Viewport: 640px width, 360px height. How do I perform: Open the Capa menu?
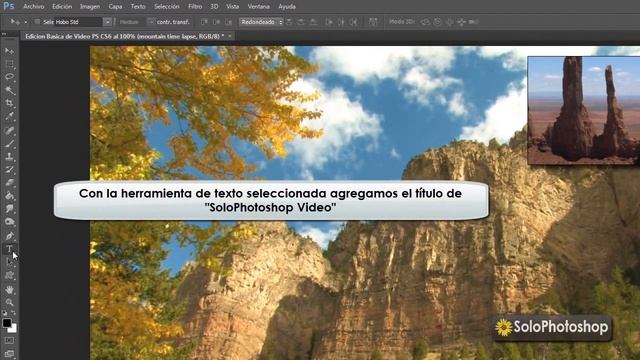(x=115, y=7)
